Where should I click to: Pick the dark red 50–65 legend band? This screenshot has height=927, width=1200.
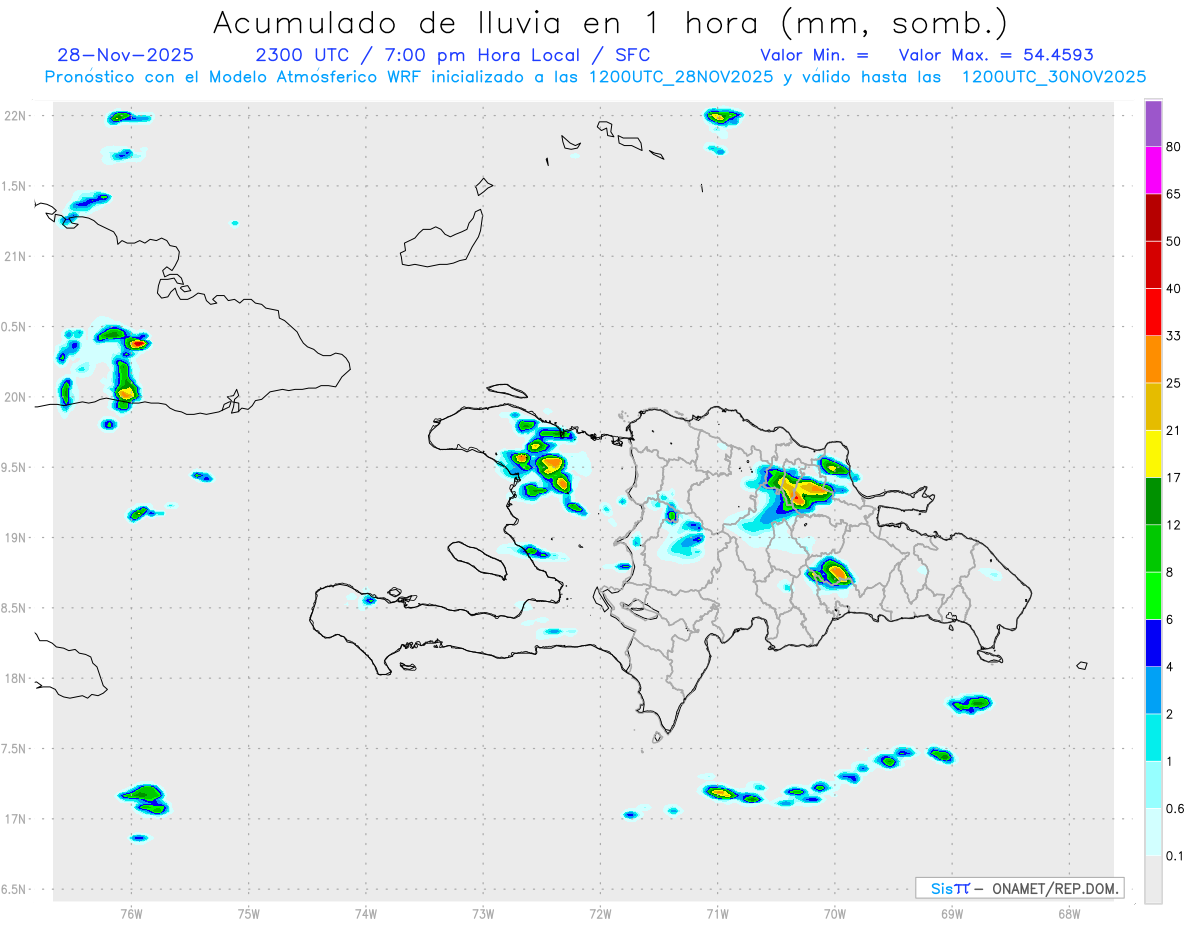point(1153,218)
